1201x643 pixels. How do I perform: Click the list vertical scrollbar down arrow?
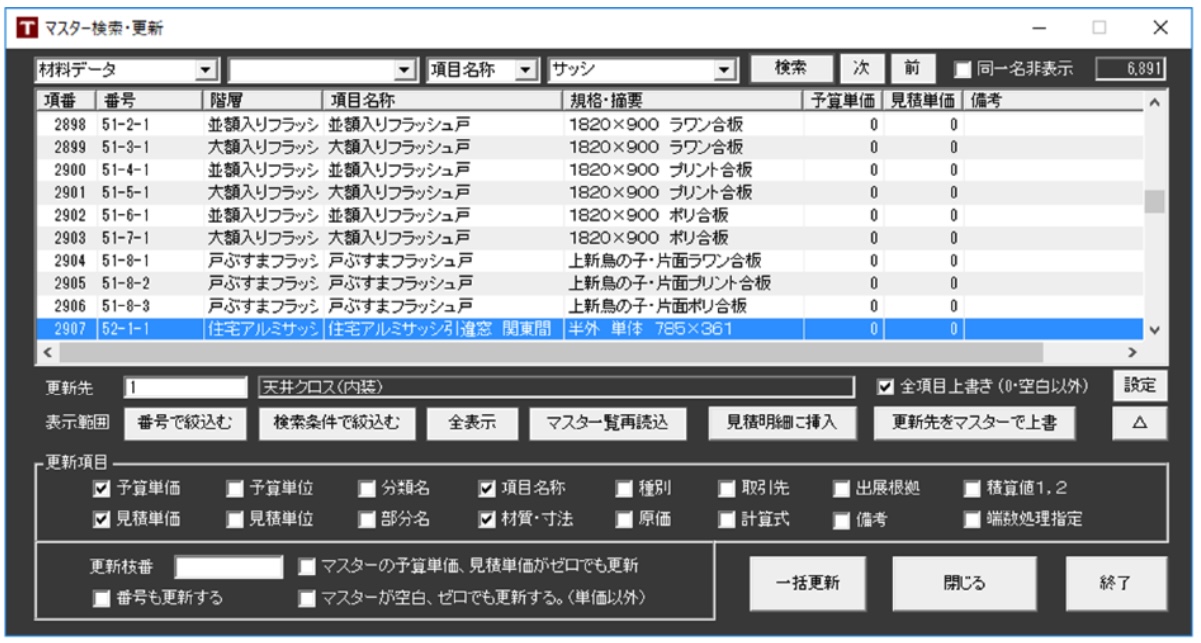point(1155,329)
